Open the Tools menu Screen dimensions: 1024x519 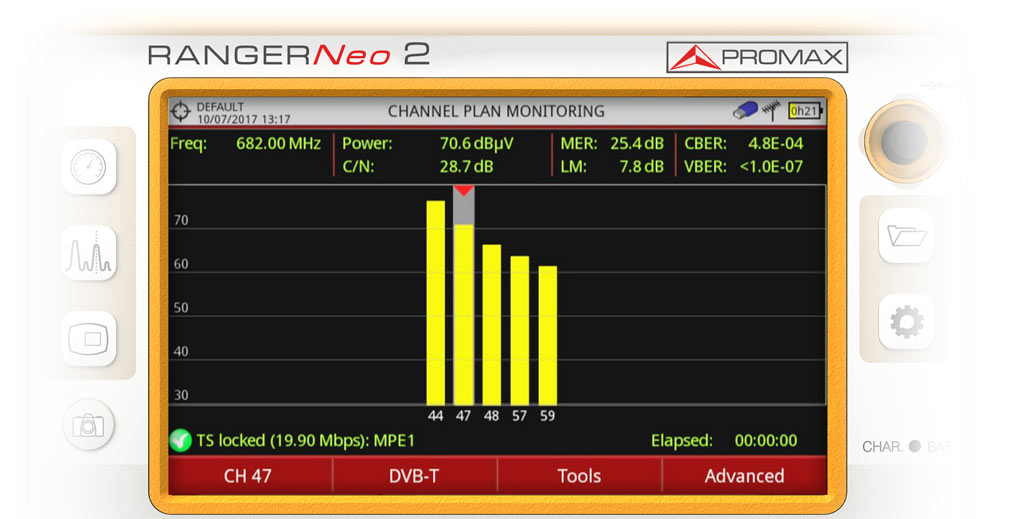[579, 476]
